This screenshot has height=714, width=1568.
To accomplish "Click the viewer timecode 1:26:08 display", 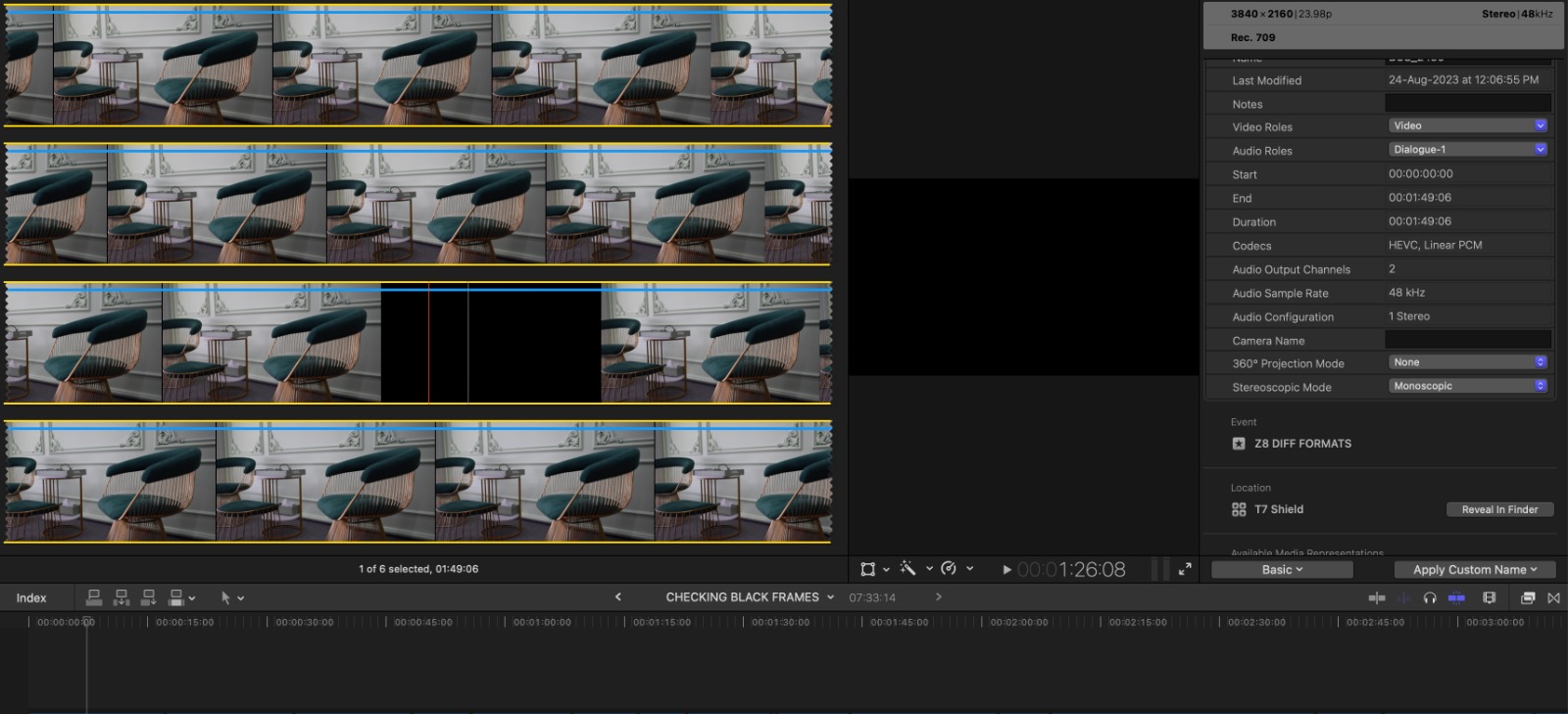I will (x=1071, y=569).
